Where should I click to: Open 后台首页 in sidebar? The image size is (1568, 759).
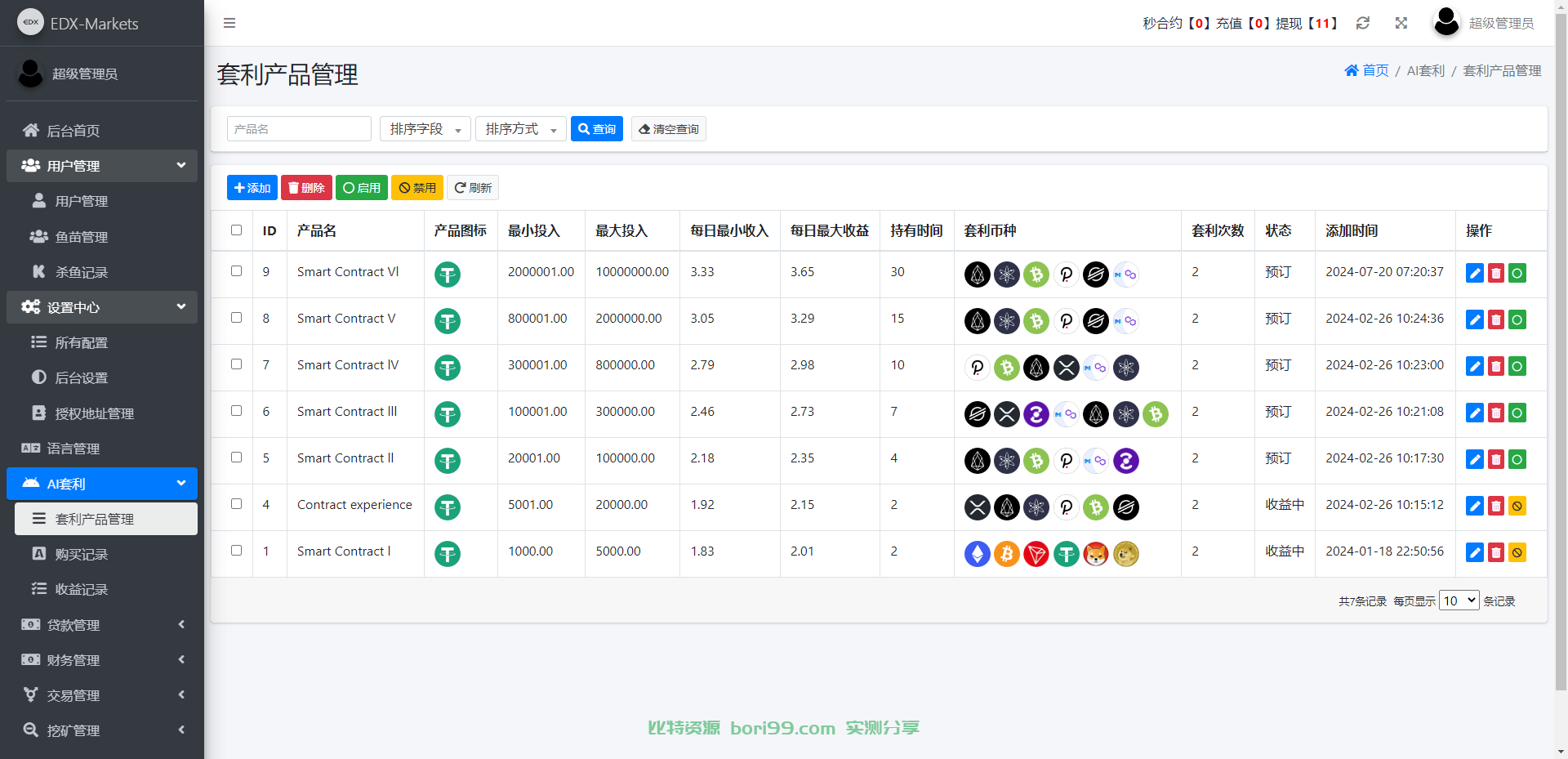point(102,131)
